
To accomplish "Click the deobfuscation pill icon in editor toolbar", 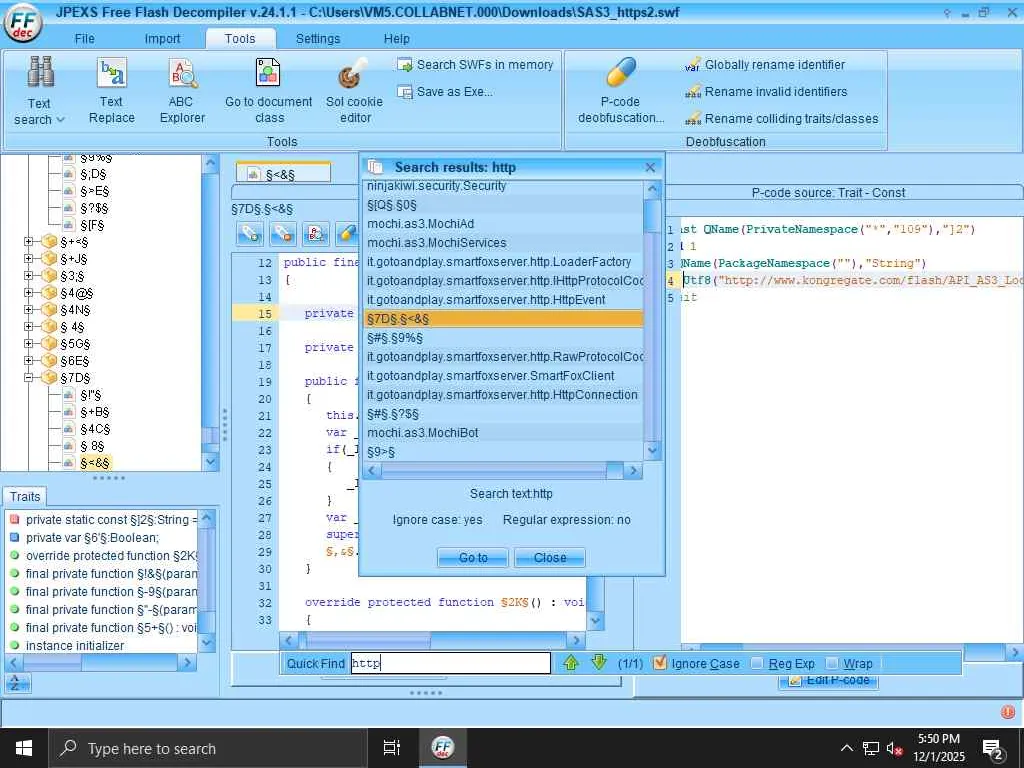I will 347,234.
